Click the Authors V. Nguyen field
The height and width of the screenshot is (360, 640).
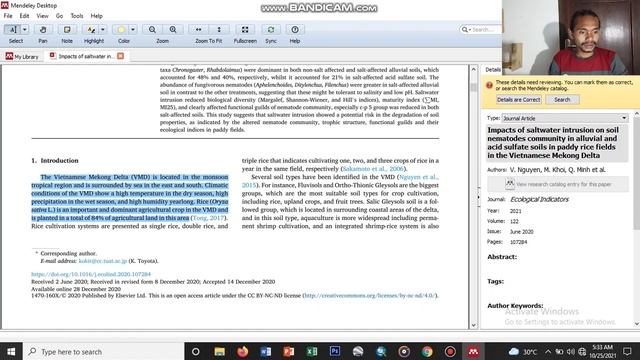click(x=557, y=170)
